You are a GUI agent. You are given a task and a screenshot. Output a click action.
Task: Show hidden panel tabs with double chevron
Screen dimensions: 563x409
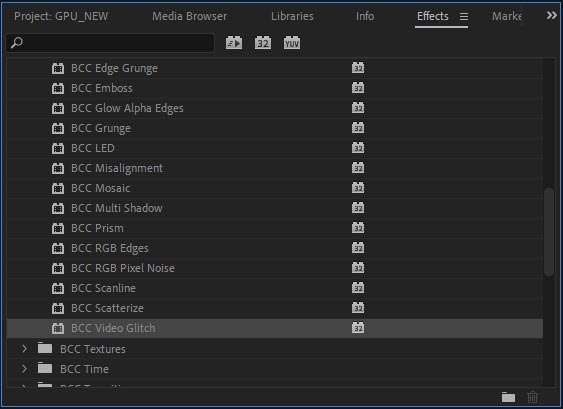point(552,15)
